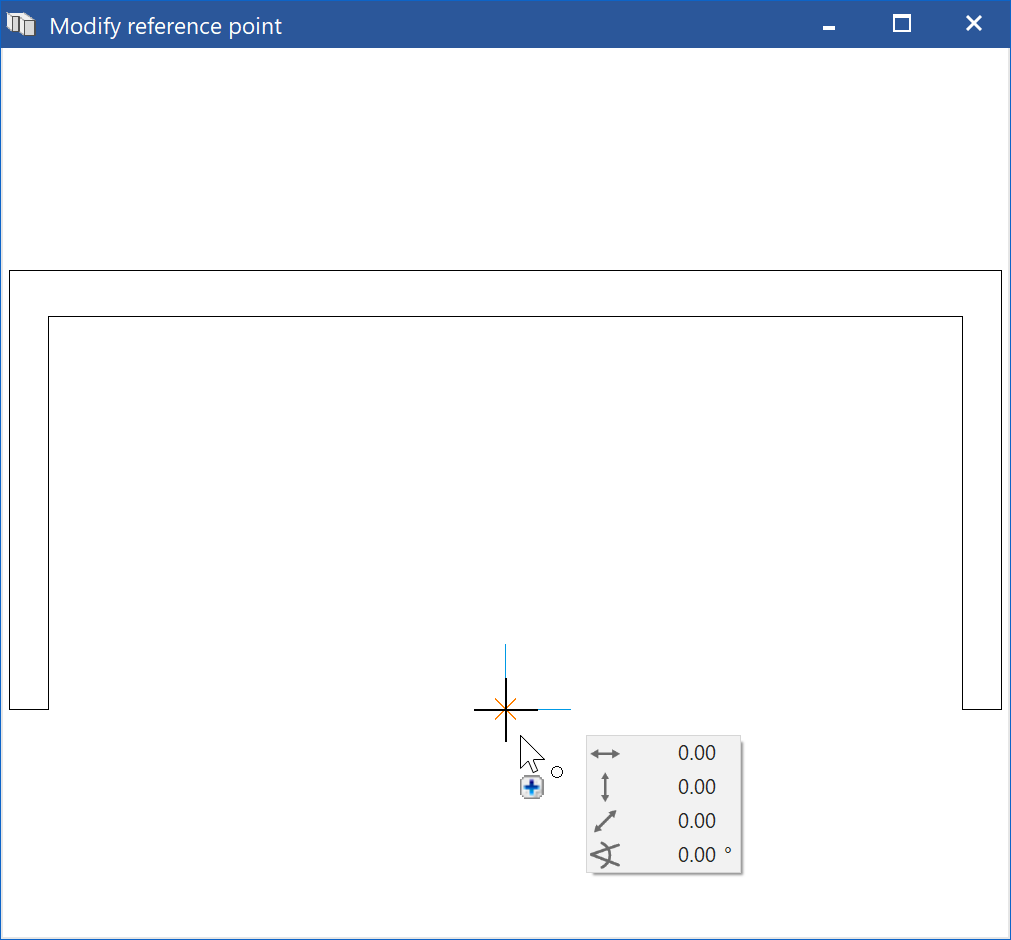Click the bottom end of the left wall
Screen dimensions: 1011x940
point(29,709)
